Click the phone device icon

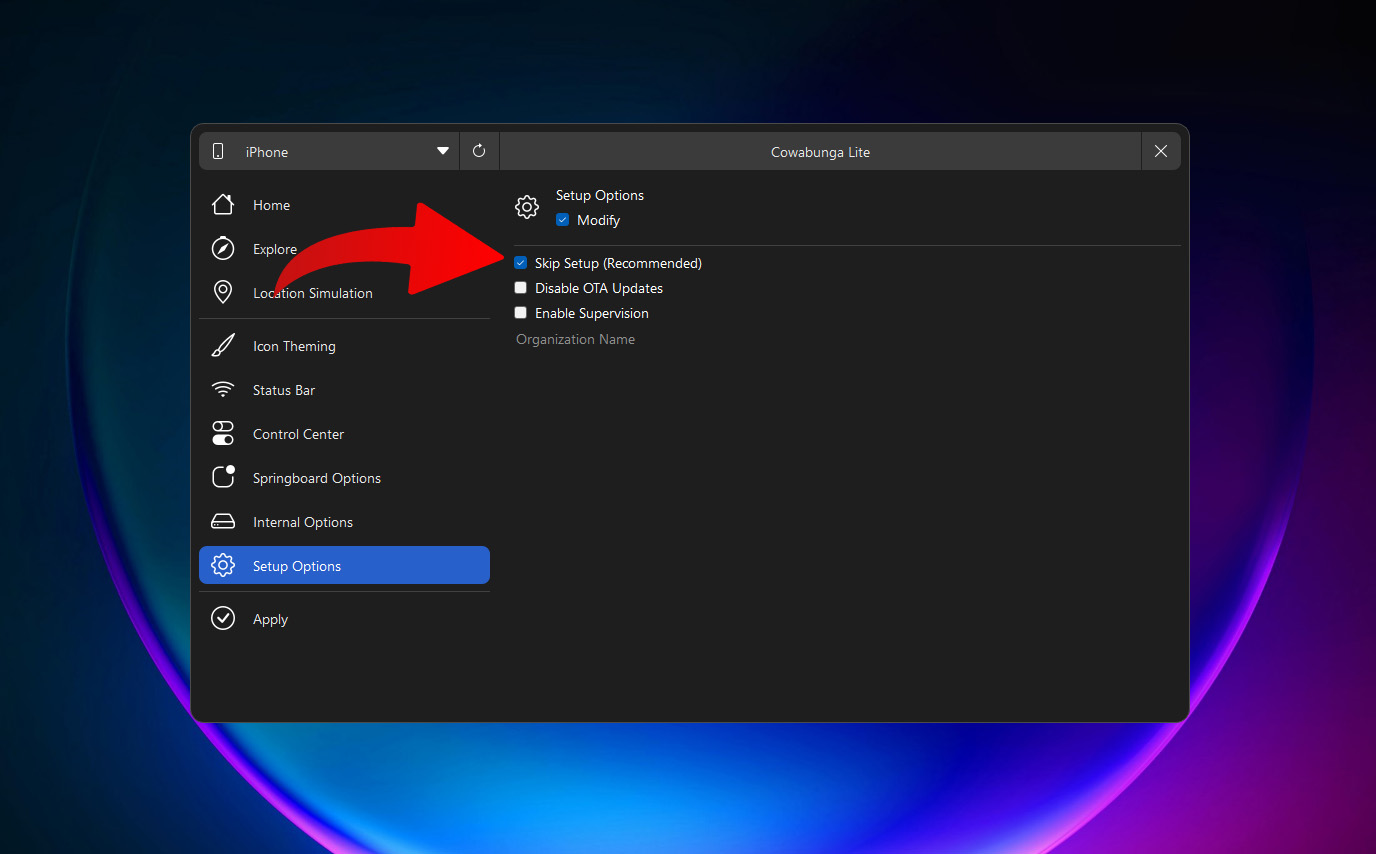tap(218, 152)
